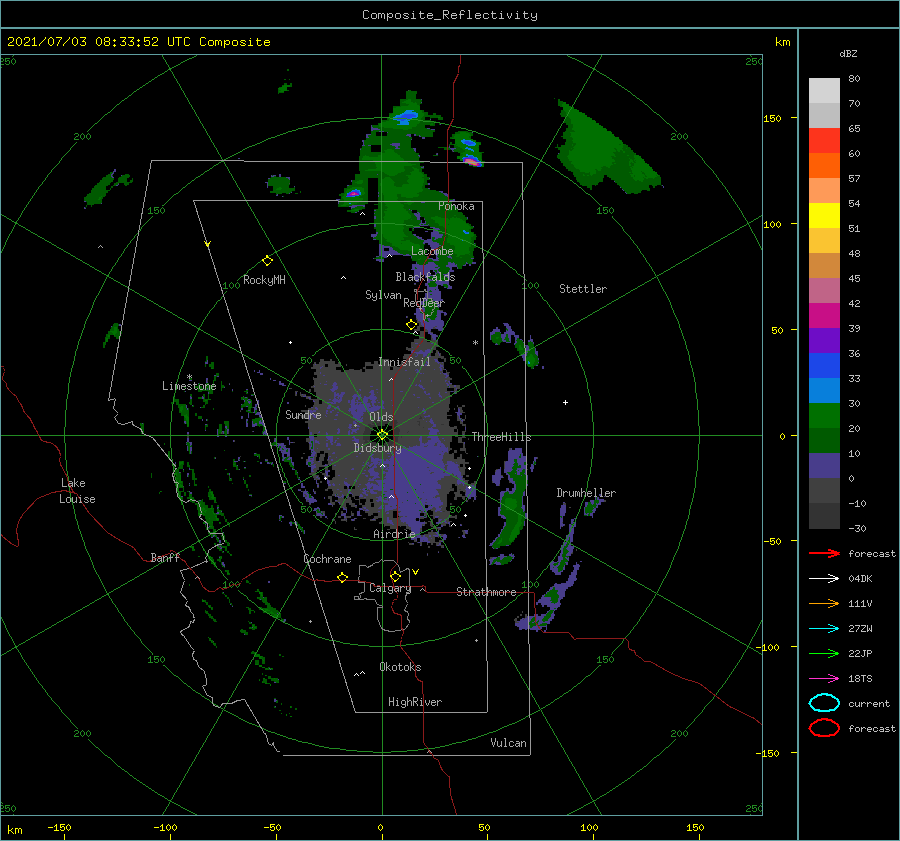Click the yellow diamond marker above Calgary label
900x841 pixels.
click(x=395, y=576)
